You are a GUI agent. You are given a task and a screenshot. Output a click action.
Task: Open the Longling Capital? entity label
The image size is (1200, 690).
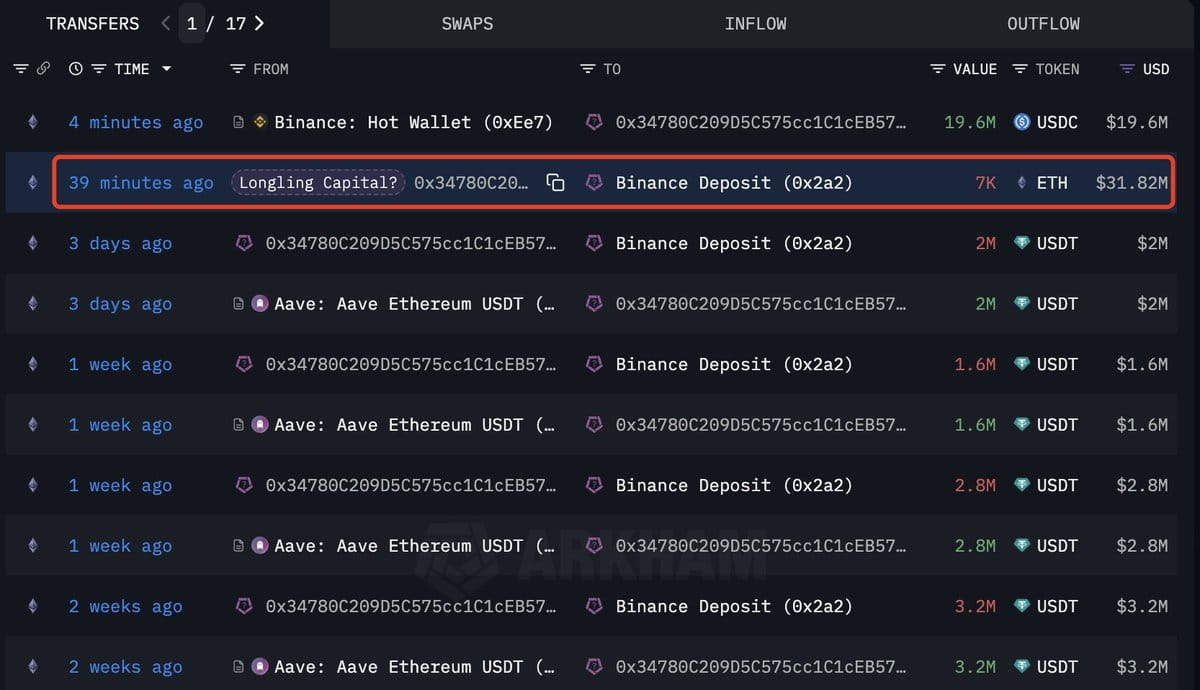pyautogui.click(x=318, y=183)
